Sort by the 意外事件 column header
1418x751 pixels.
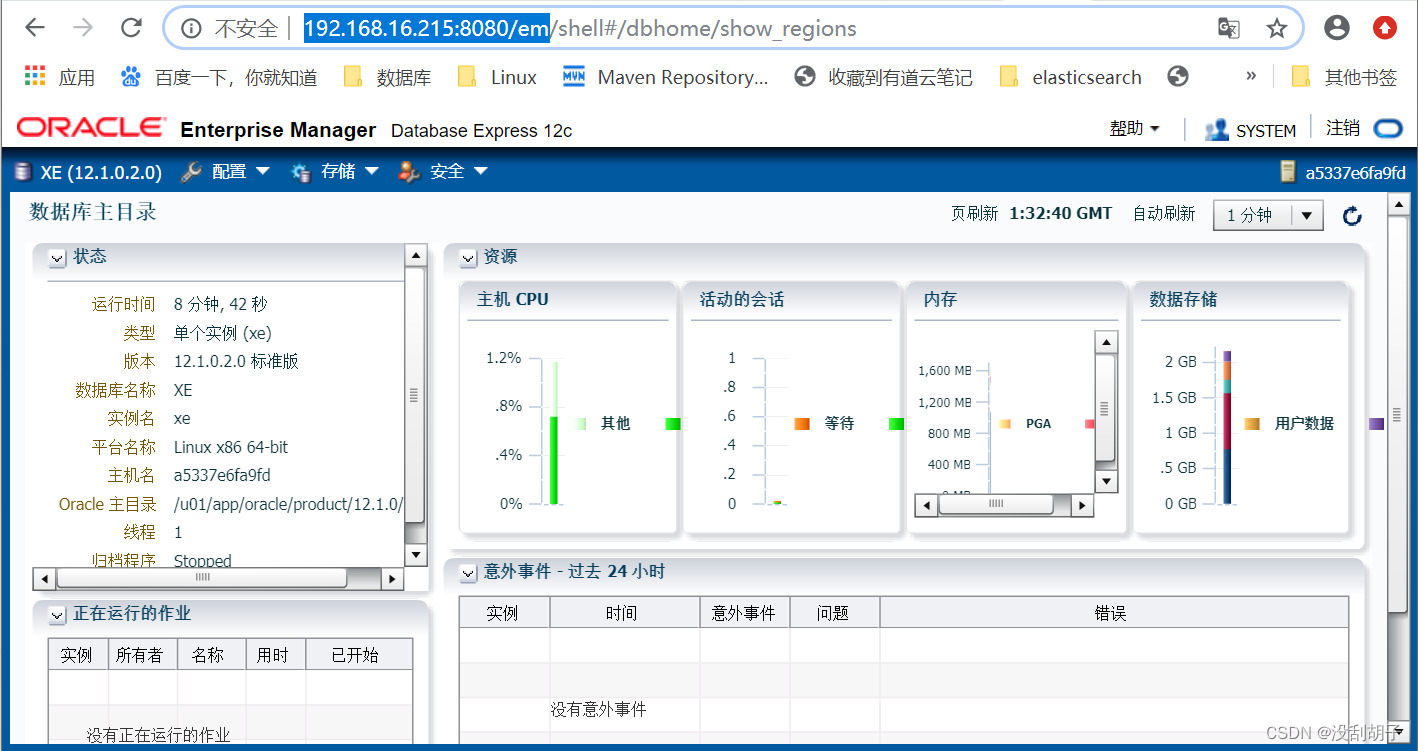click(744, 613)
